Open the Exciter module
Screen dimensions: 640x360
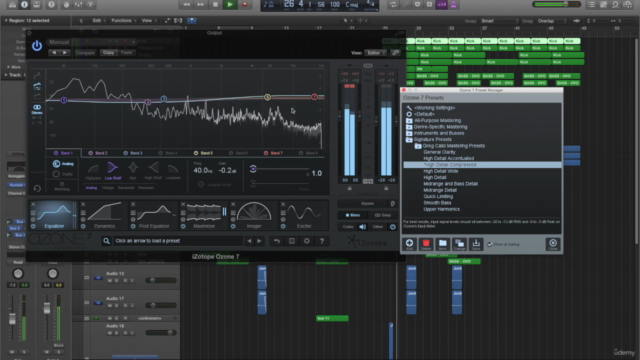pos(304,215)
